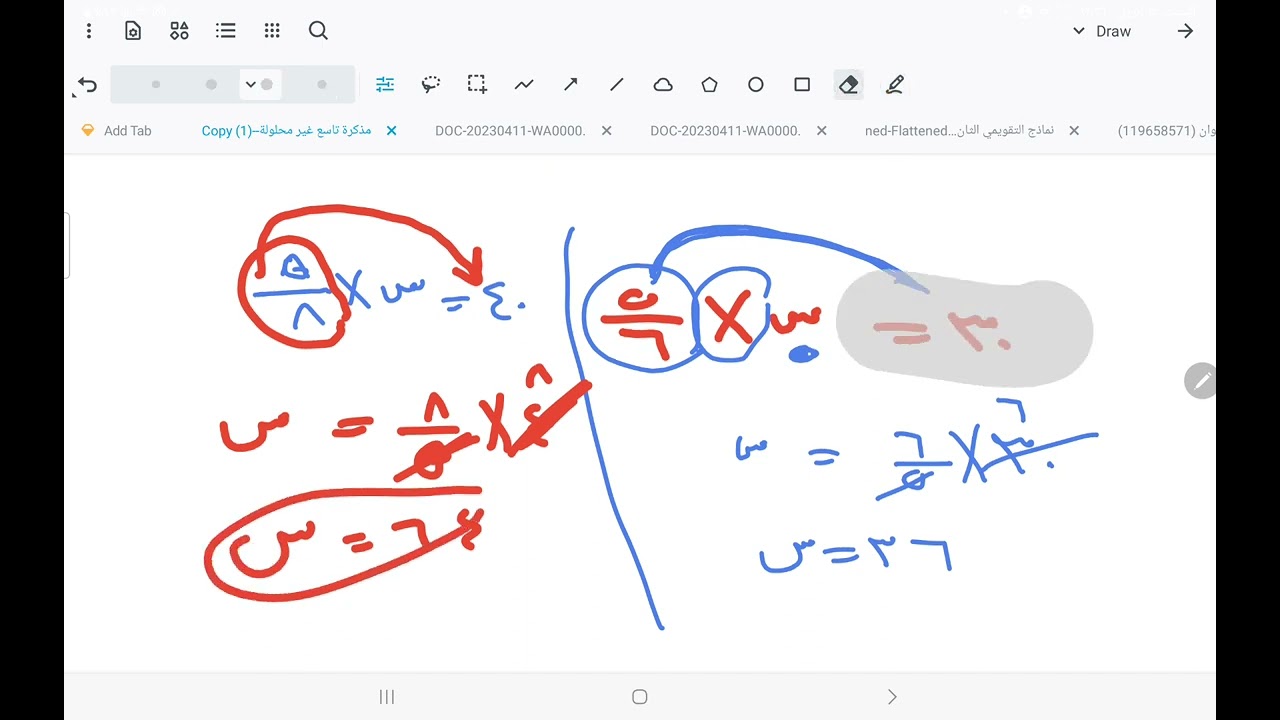
Task: Open the document settings page icon
Action: pyautogui.click(x=133, y=31)
